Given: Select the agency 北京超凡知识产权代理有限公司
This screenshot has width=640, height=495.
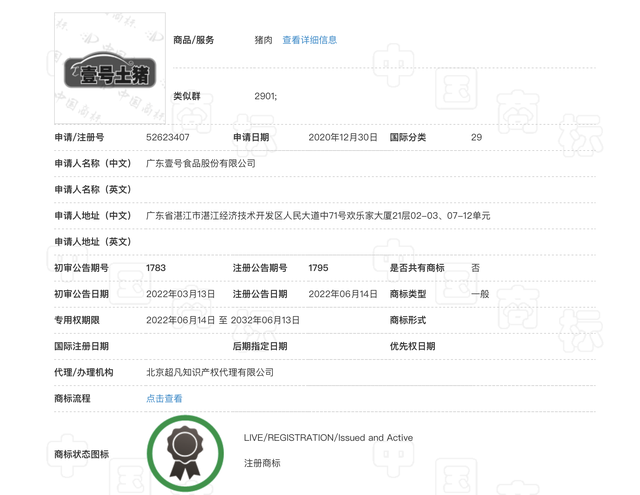Looking at the screenshot, I should 210,373.
